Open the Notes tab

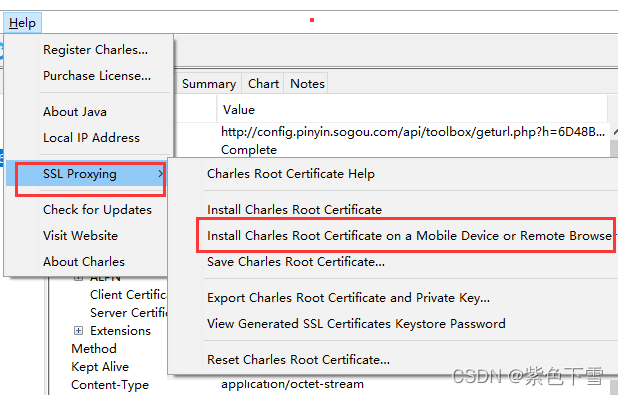click(x=307, y=84)
